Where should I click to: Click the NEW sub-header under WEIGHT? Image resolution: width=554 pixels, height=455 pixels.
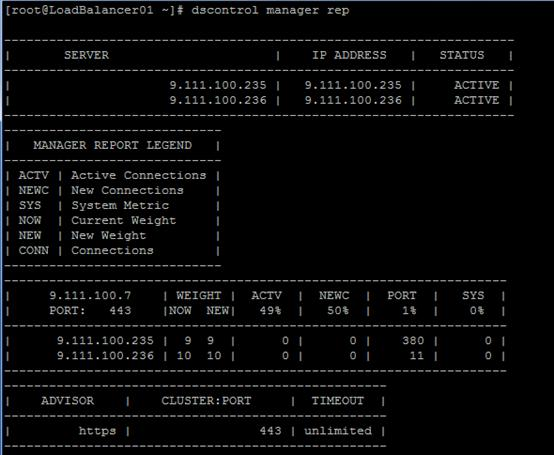(218, 311)
